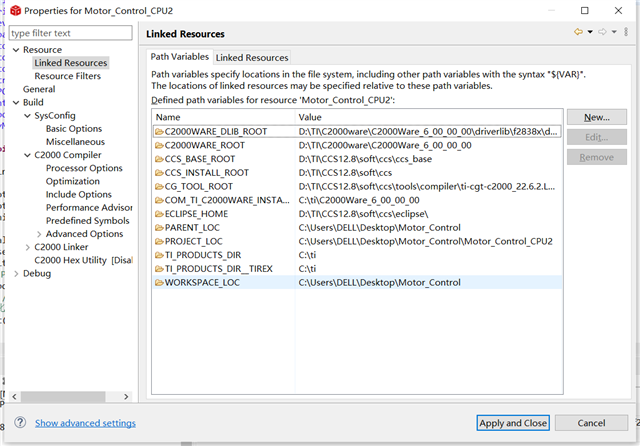Click the back navigation arrow icon
The height and width of the screenshot is (446, 640).
pos(578,33)
